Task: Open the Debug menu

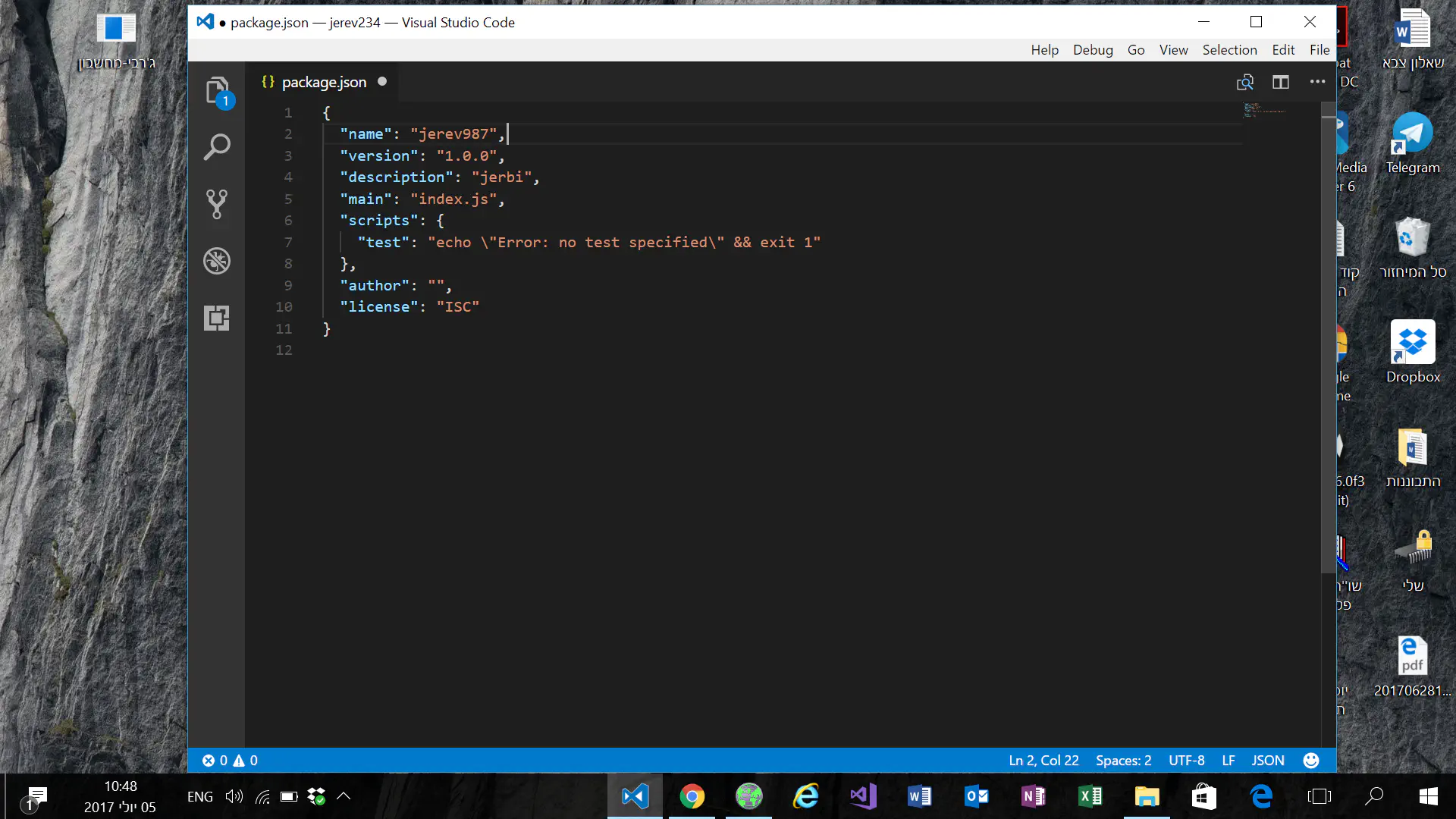Action: pyautogui.click(x=1093, y=50)
